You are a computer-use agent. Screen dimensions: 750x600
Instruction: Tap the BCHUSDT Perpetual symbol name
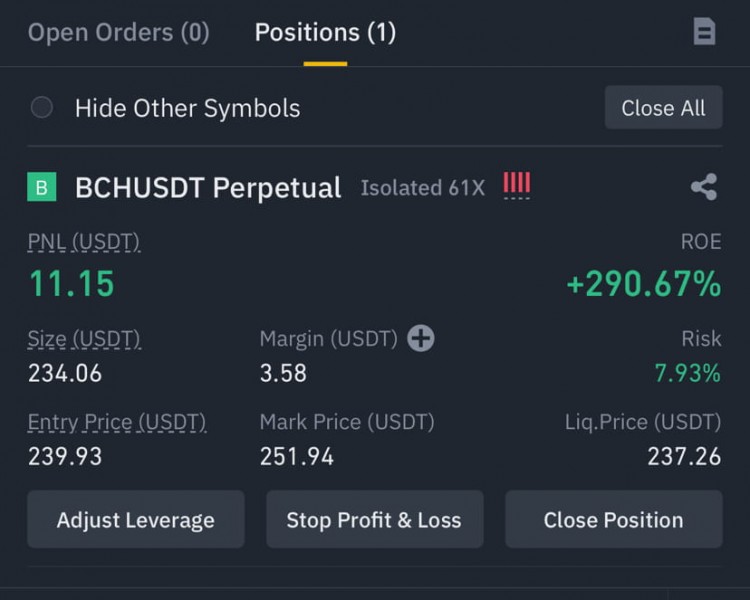tap(208, 188)
